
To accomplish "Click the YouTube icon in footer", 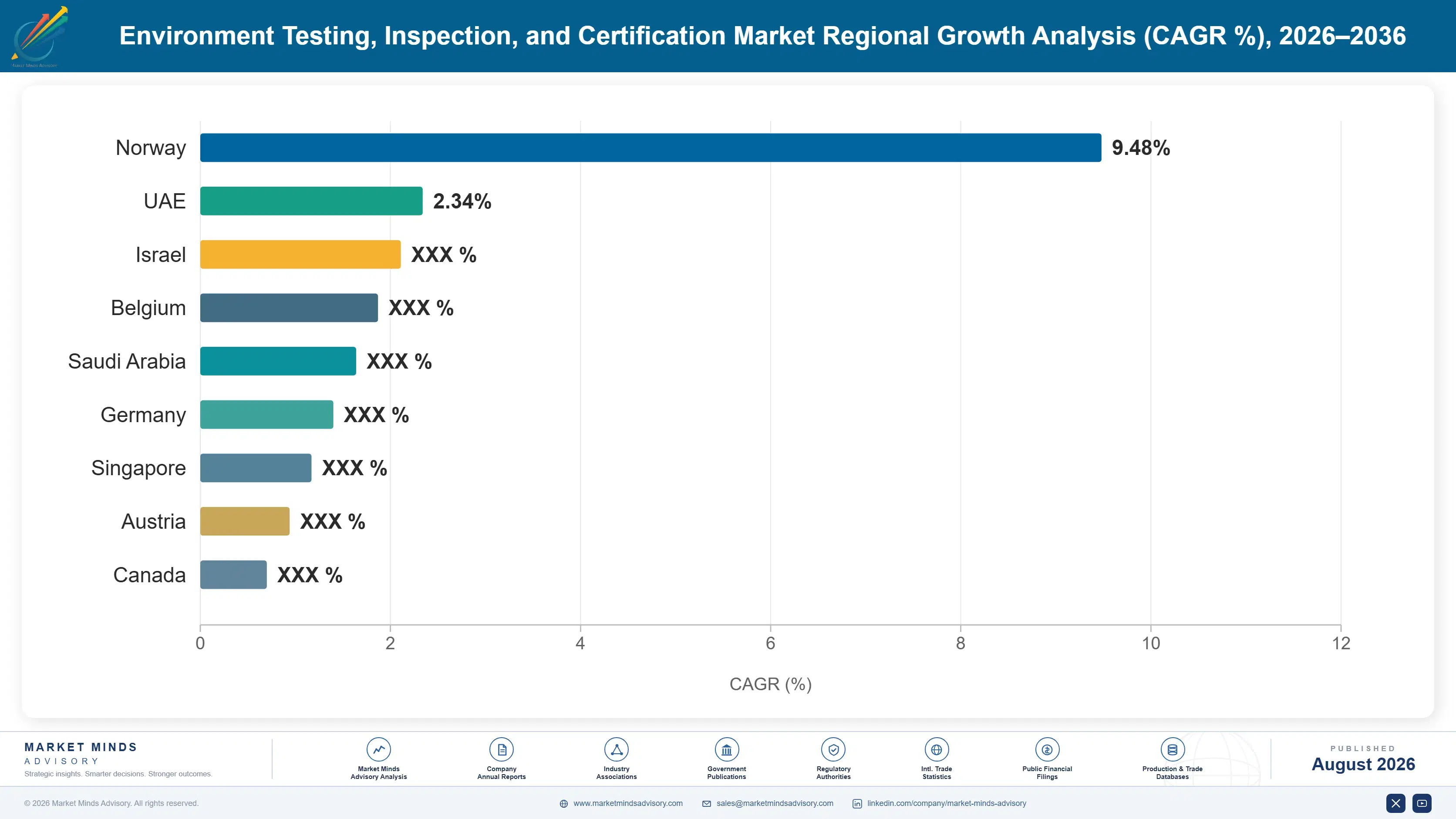I will [1422, 803].
